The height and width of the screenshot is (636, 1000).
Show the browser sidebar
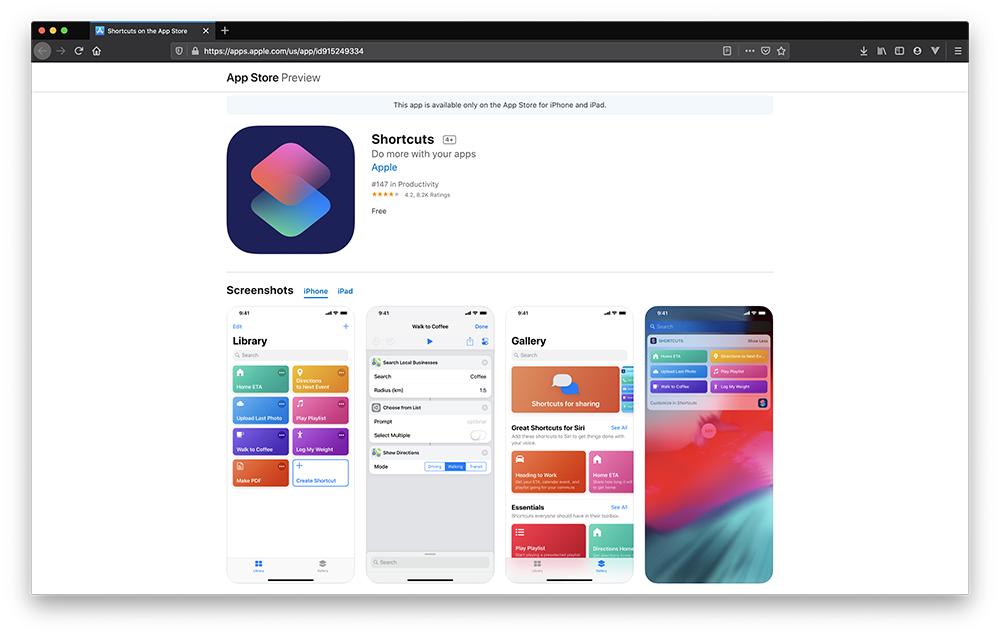click(x=899, y=51)
